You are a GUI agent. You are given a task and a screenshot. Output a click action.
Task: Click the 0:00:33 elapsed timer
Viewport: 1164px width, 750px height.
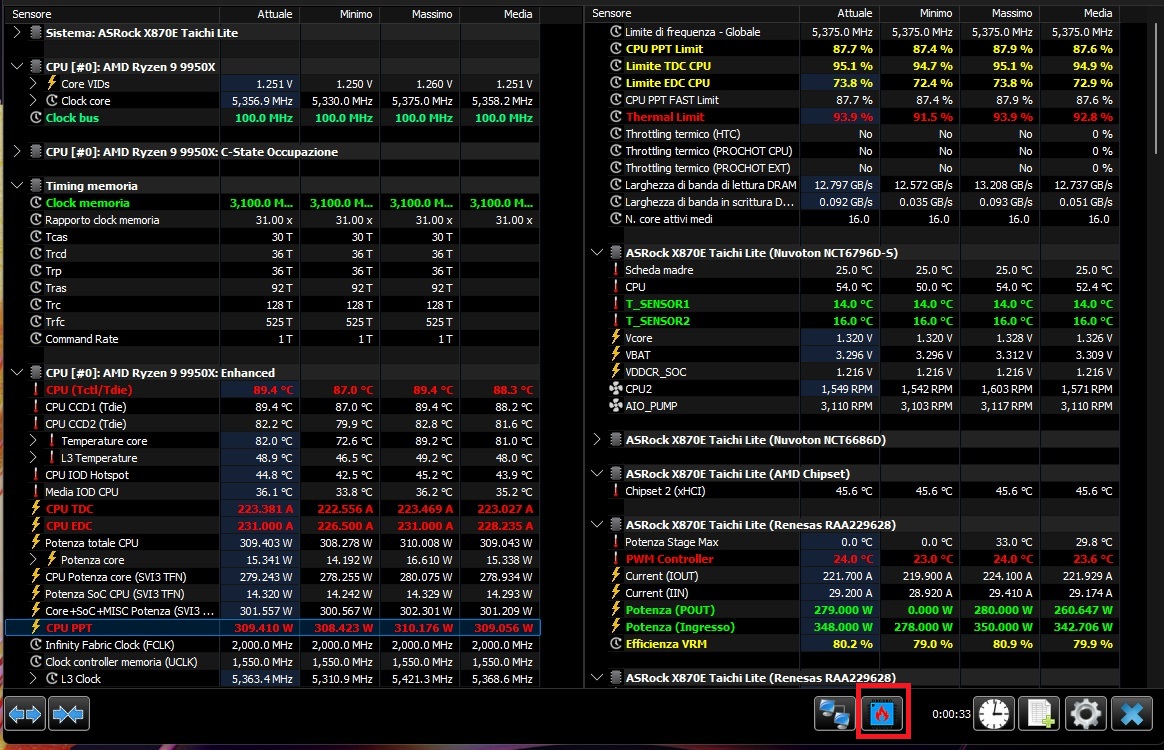(951, 714)
